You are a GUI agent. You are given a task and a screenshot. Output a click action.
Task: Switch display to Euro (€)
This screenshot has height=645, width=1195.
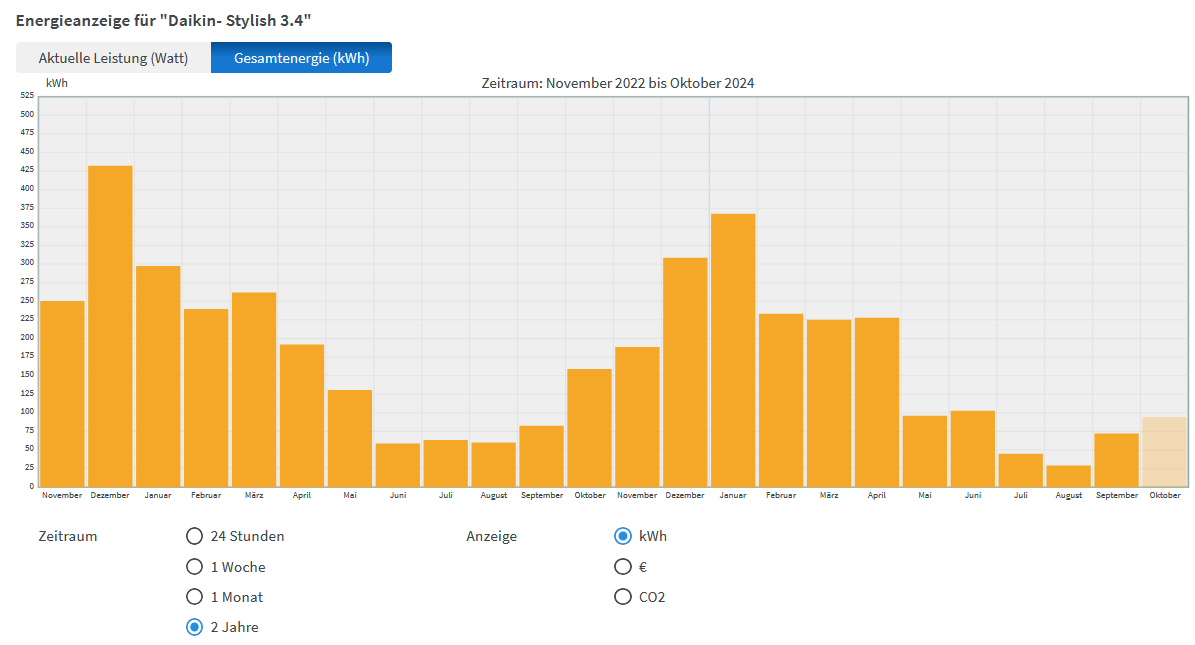point(622,567)
